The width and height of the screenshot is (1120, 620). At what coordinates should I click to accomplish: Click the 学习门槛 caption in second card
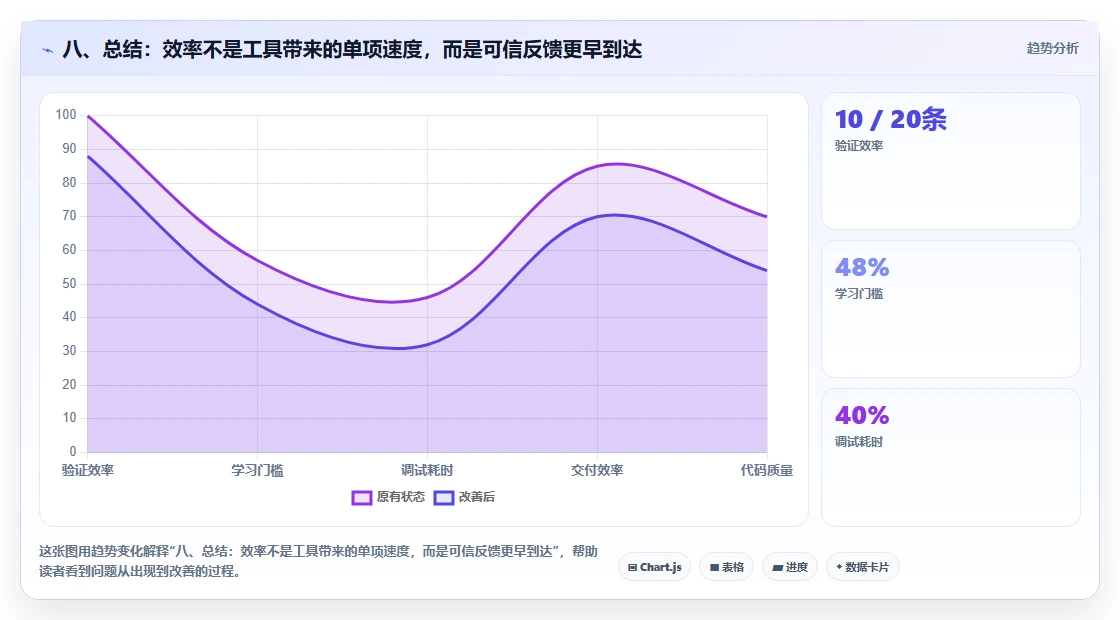[x=859, y=294]
